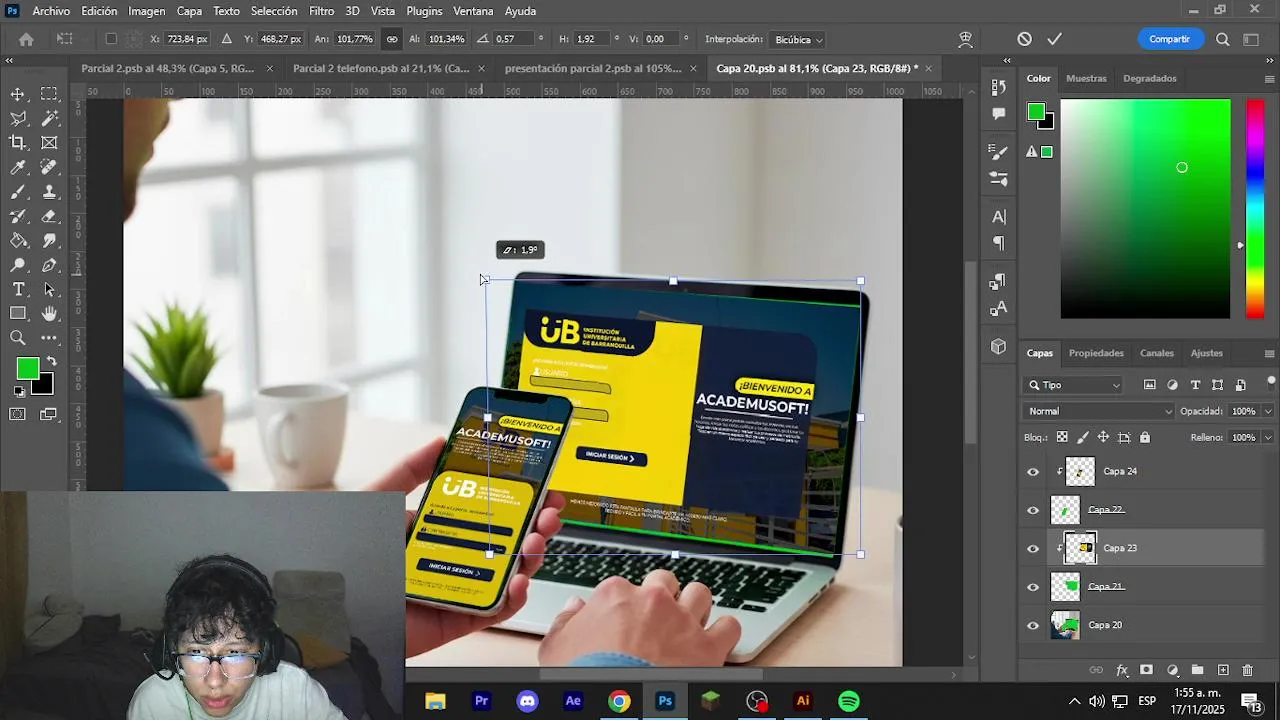Expand the Relleno value dropdown arrow
The width and height of the screenshot is (1280, 720).
coord(1268,437)
